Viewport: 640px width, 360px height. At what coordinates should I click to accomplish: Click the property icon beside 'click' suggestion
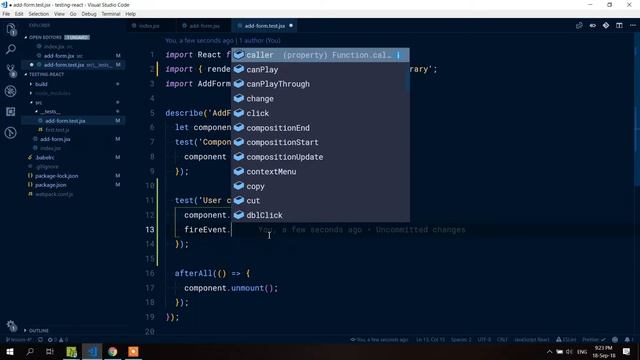point(239,113)
